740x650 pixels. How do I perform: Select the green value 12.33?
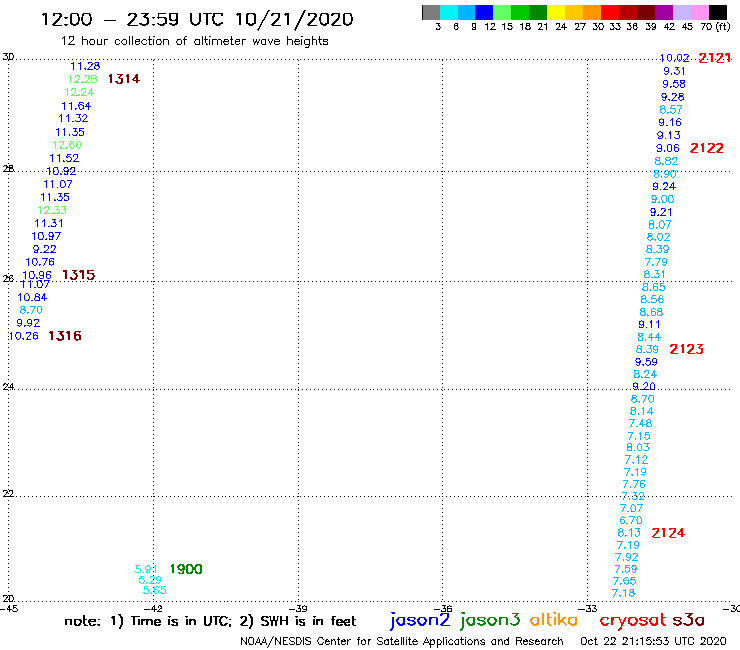click(x=52, y=210)
